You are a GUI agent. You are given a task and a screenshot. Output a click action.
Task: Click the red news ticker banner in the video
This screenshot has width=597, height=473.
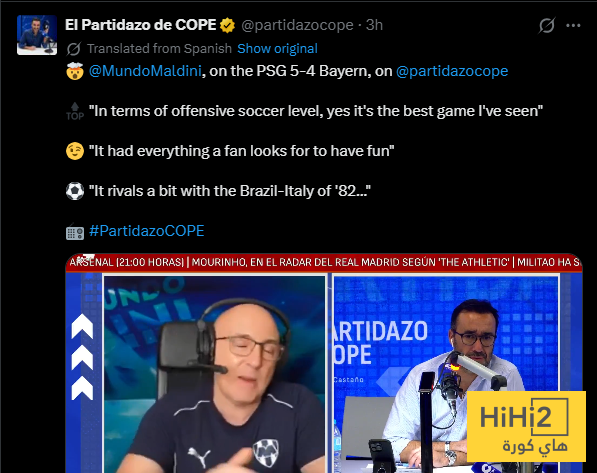click(x=324, y=262)
